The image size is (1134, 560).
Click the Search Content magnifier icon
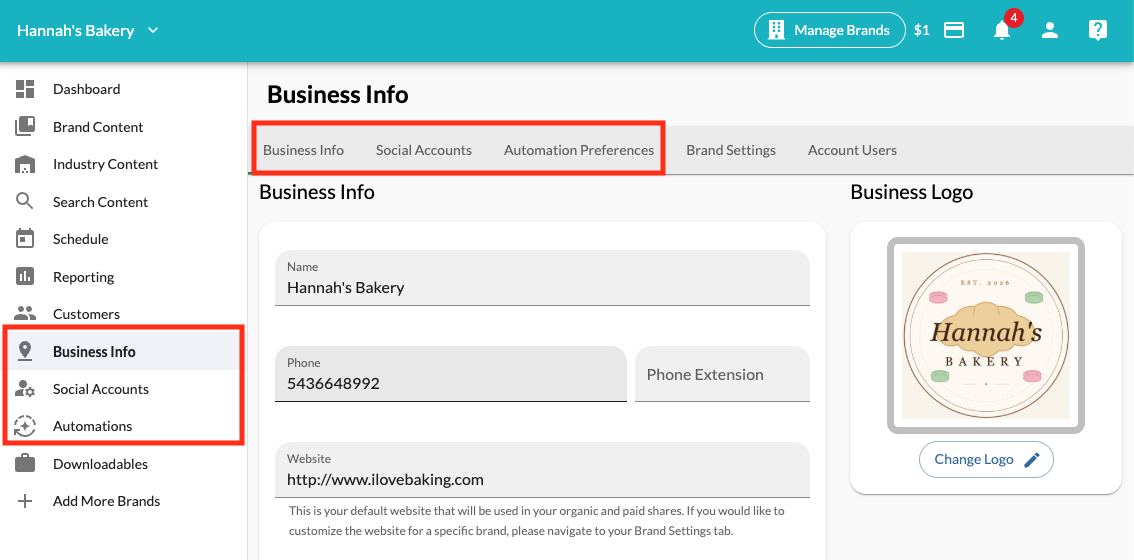tap(25, 201)
